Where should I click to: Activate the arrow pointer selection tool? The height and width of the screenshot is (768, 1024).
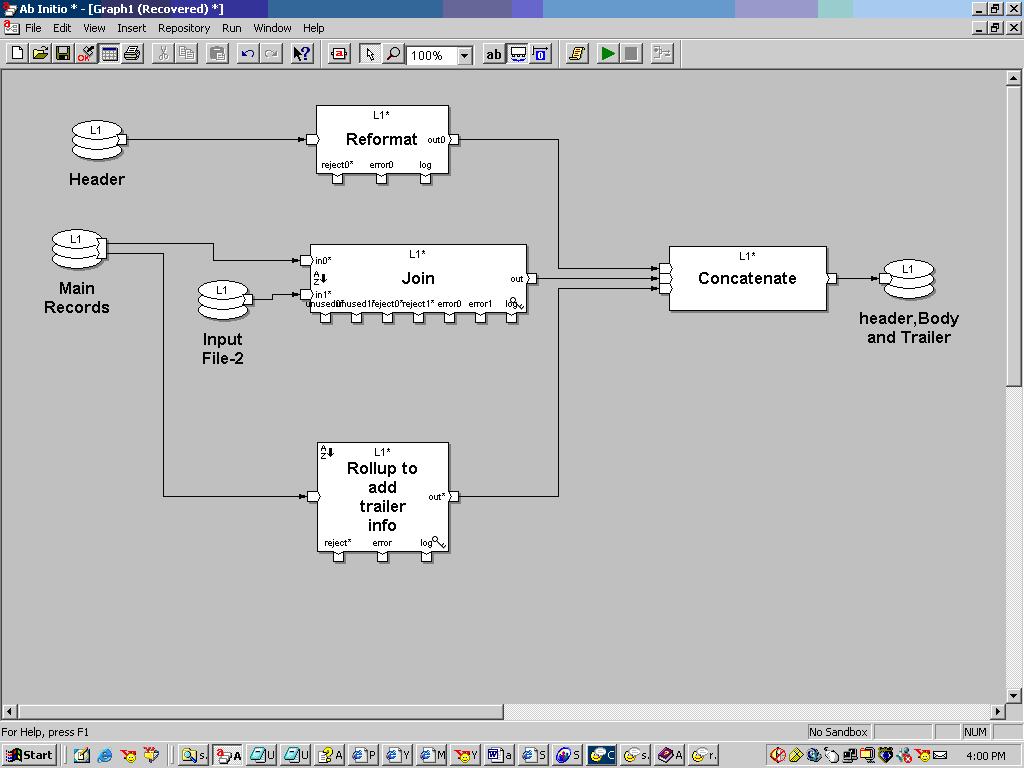[x=370, y=54]
